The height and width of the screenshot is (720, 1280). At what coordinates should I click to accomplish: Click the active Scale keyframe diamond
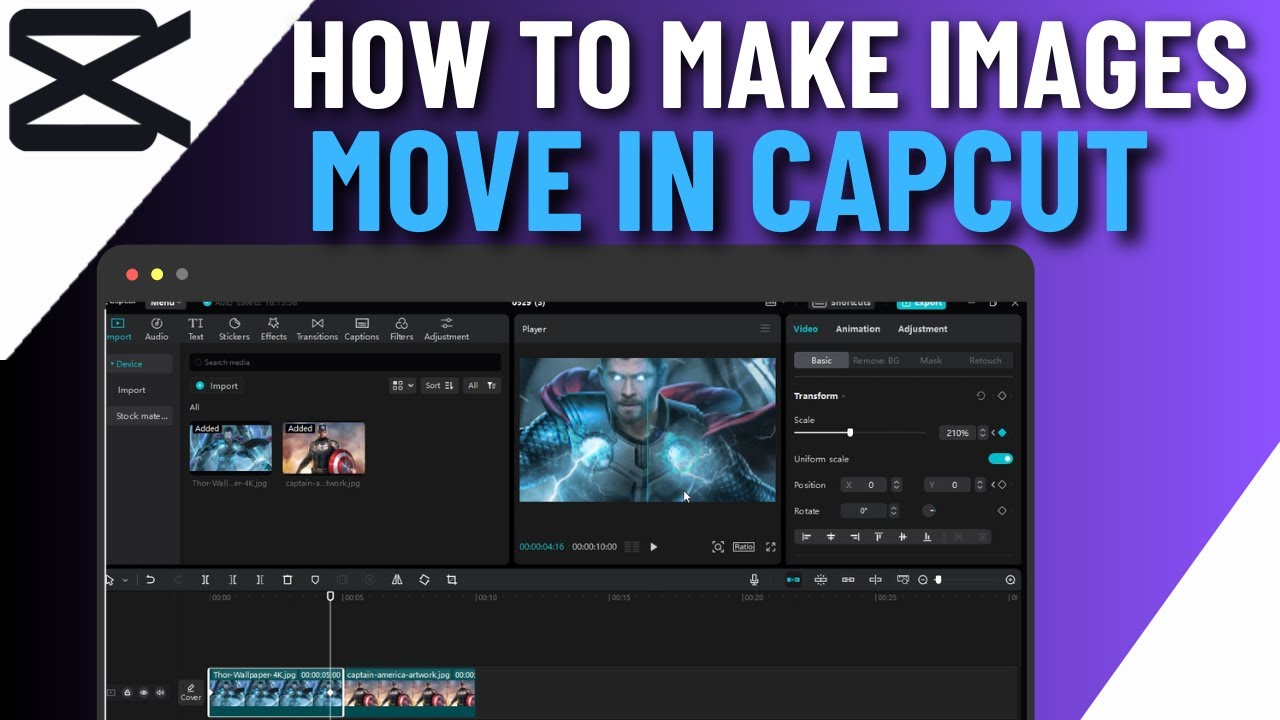(1002, 433)
